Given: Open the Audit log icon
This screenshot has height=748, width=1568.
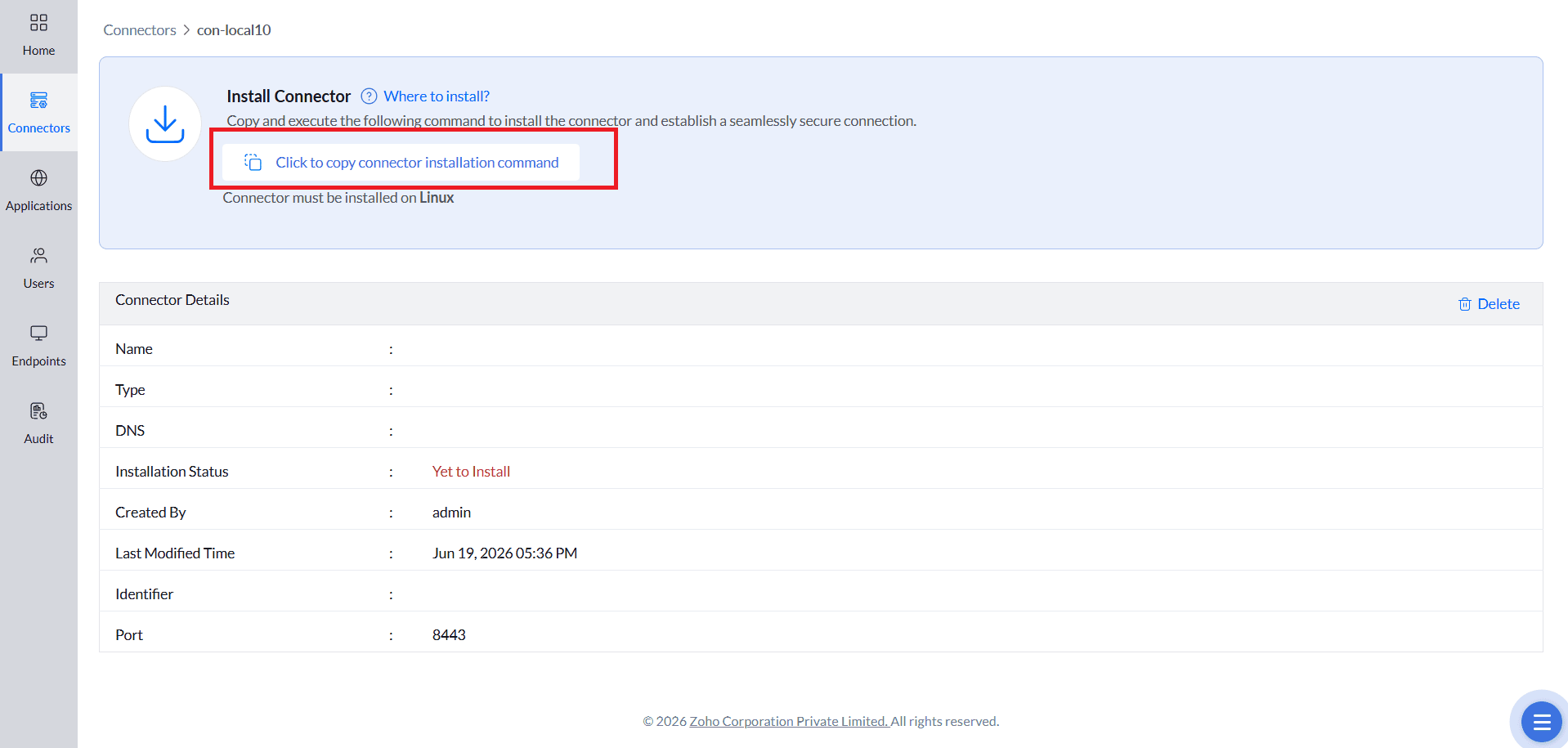Looking at the screenshot, I should pos(38,411).
